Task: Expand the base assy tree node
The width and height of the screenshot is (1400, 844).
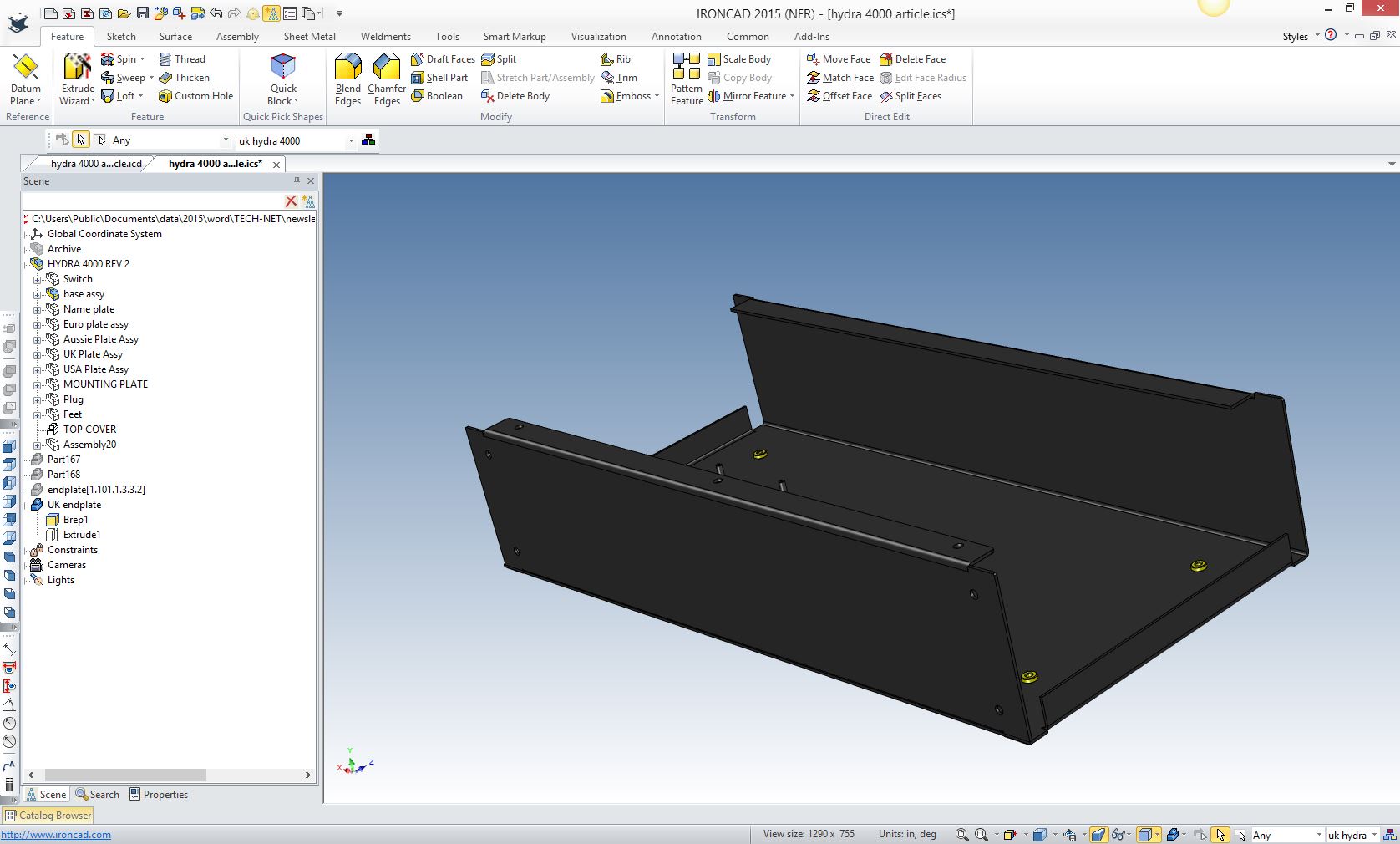Action: coord(37,294)
